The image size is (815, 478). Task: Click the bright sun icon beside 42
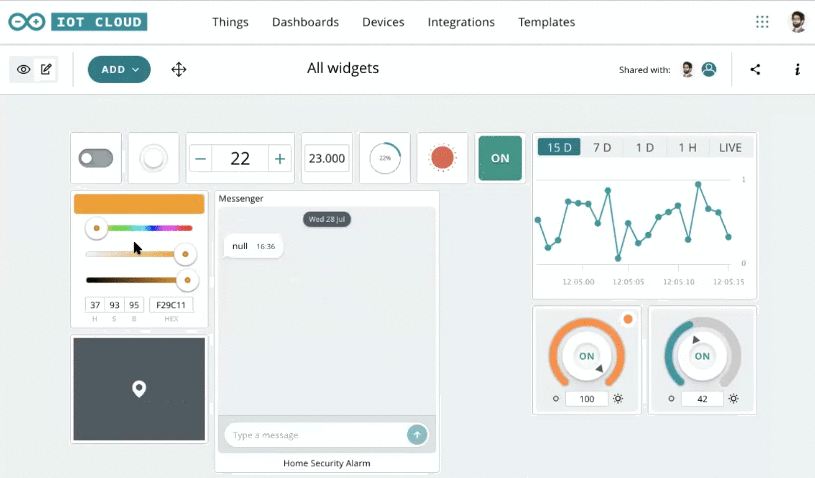(x=733, y=399)
